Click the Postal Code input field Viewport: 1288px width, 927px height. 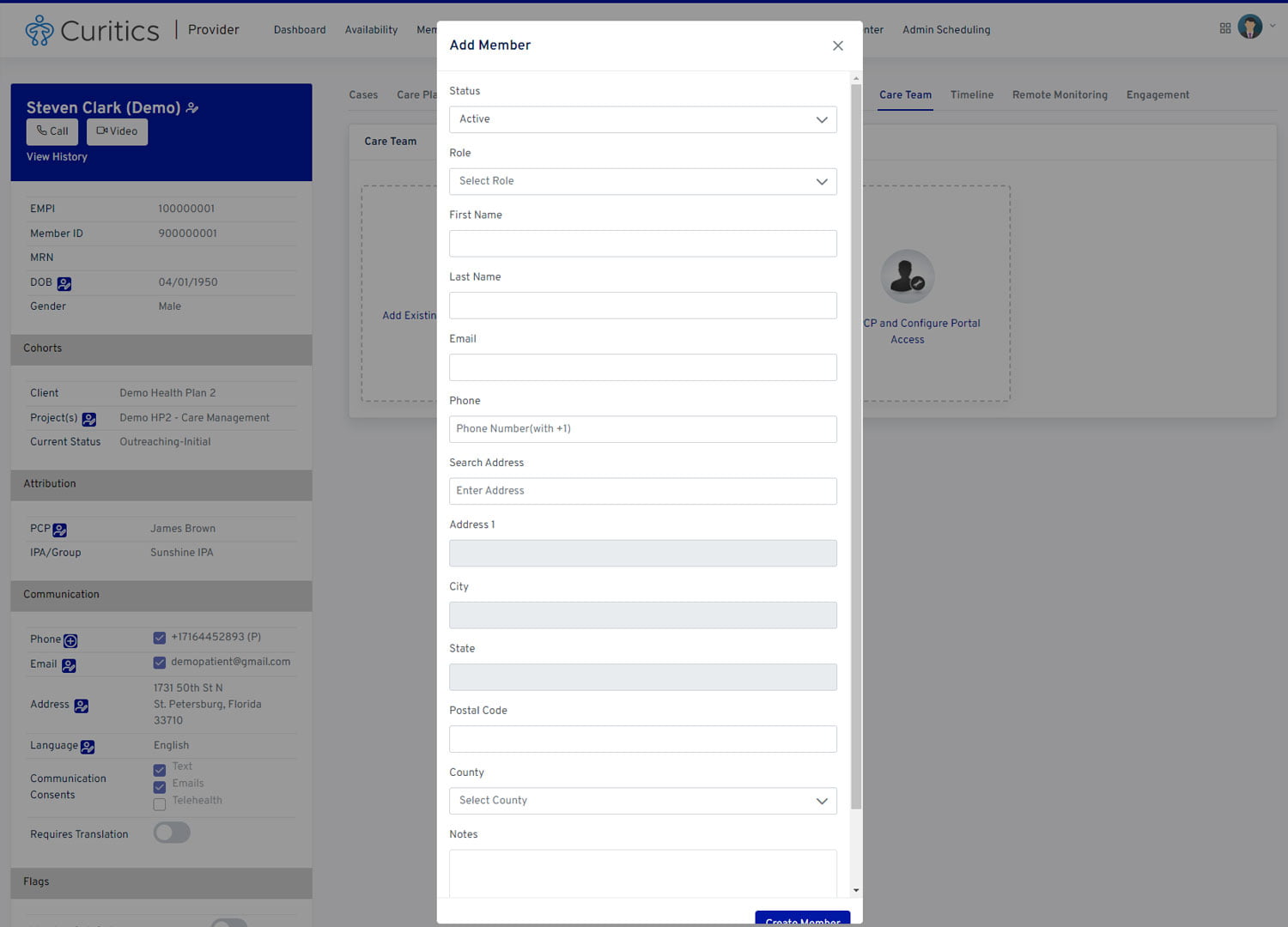(x=642, y=739)
